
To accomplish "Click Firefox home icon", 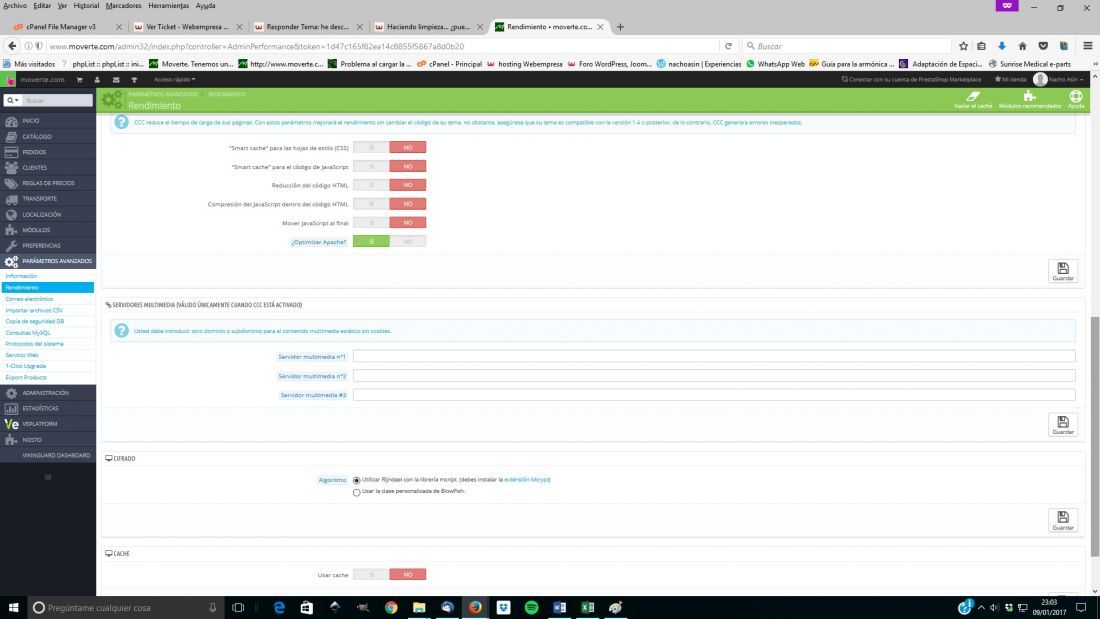I will tap(1022, 46).
